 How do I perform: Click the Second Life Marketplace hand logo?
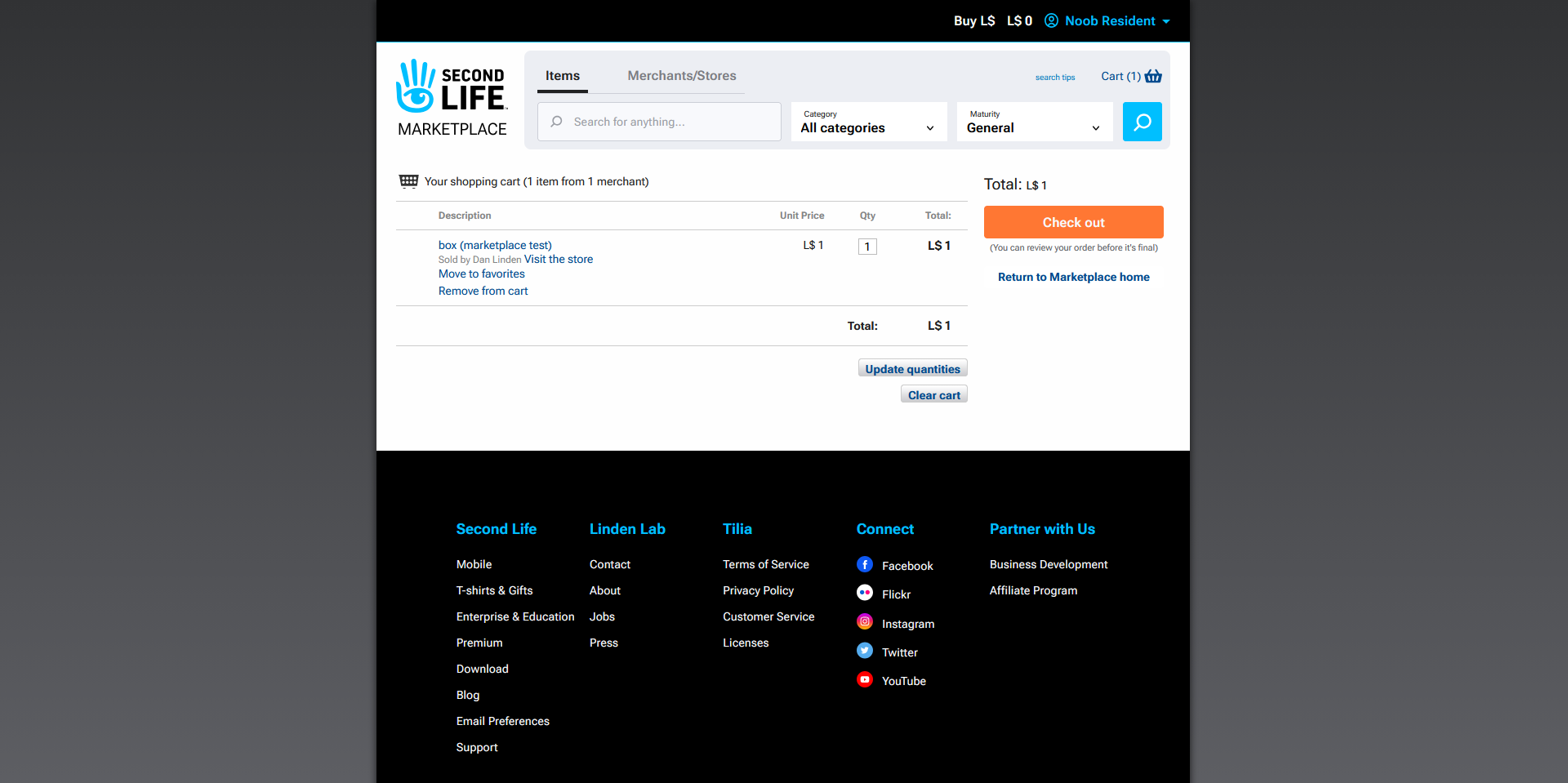(416, 87)
